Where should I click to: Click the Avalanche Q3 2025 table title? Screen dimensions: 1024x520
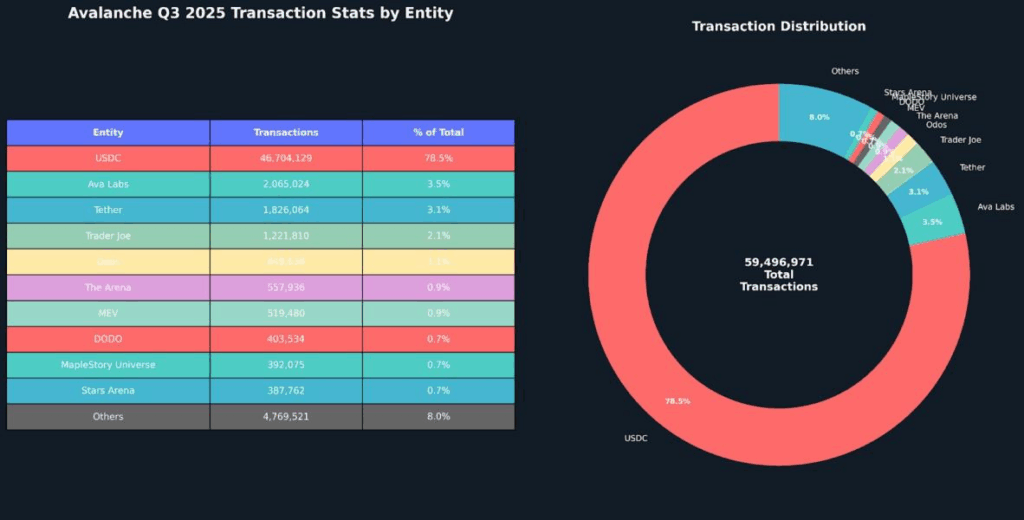pos(260,14)
